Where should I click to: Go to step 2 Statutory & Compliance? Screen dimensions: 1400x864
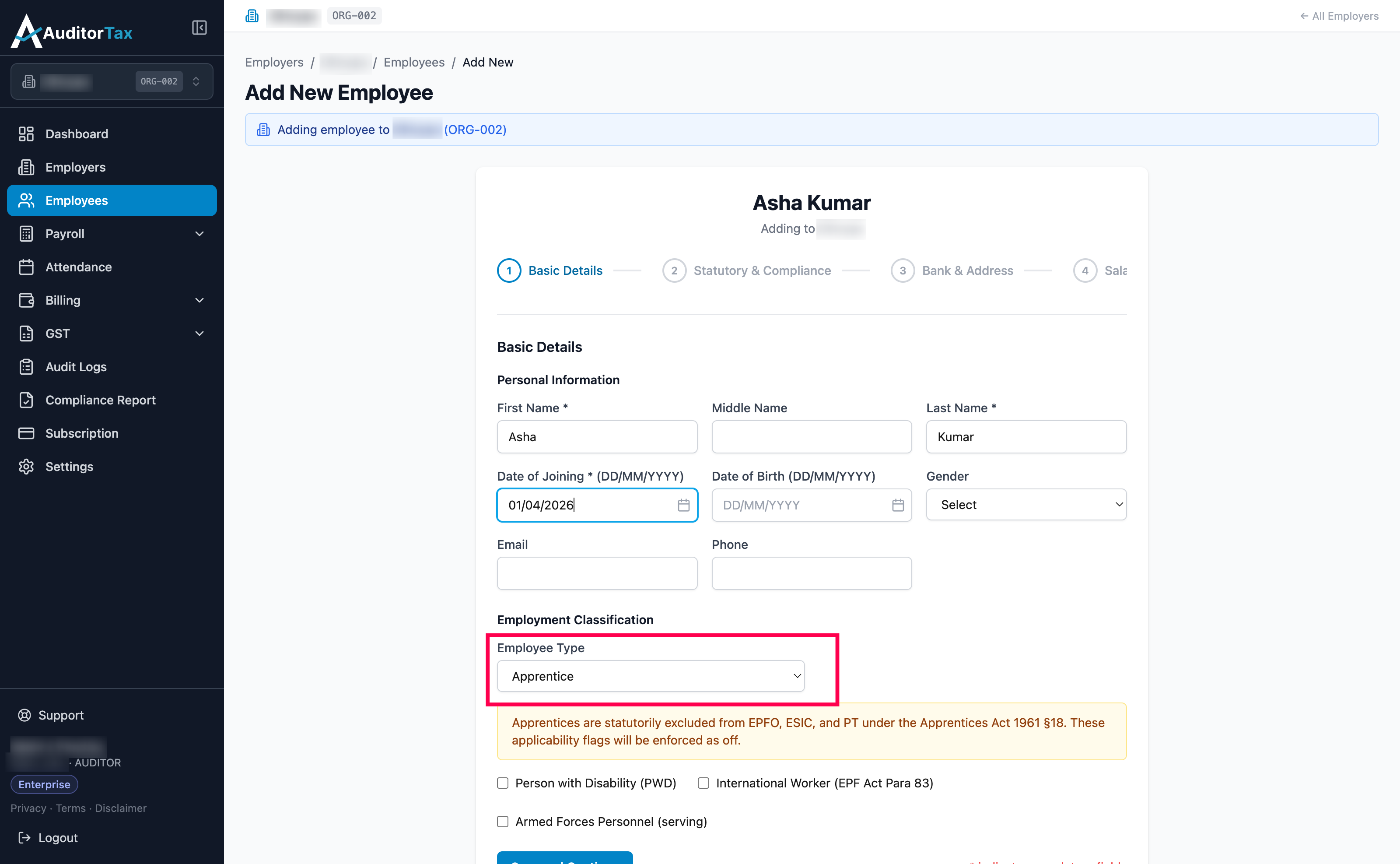pyautogui.click(x=746, y=270)
